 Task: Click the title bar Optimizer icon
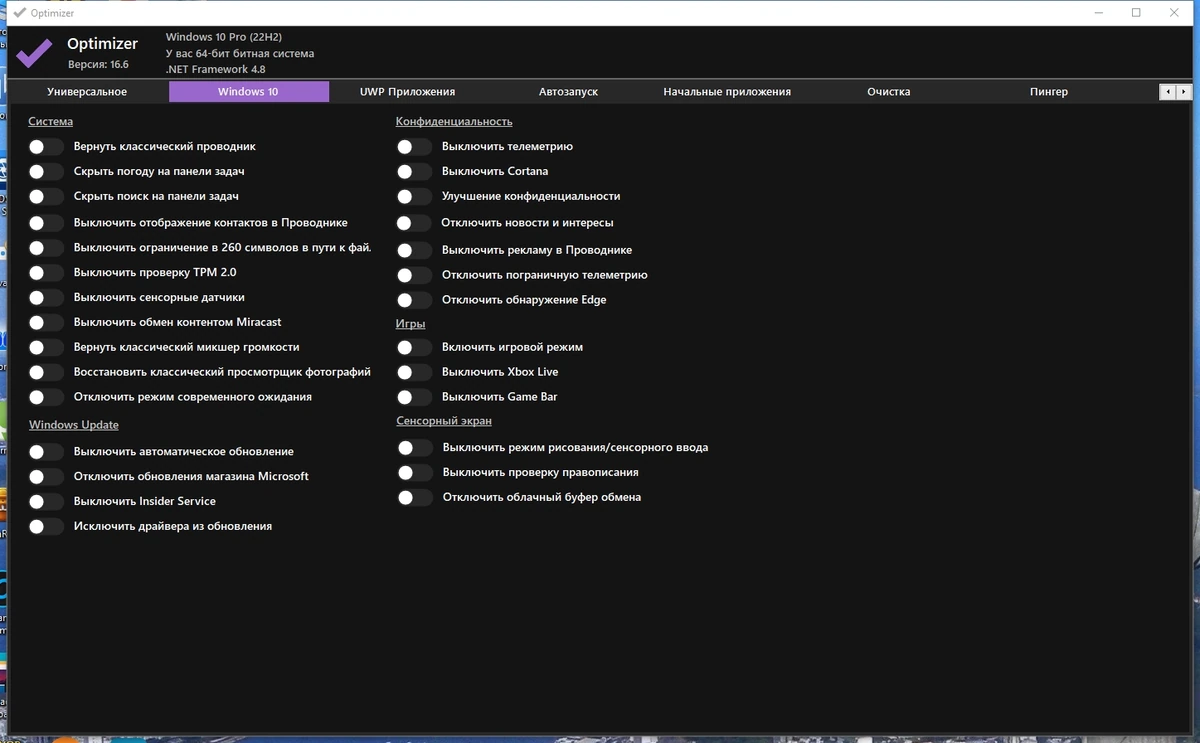[18, 13]
